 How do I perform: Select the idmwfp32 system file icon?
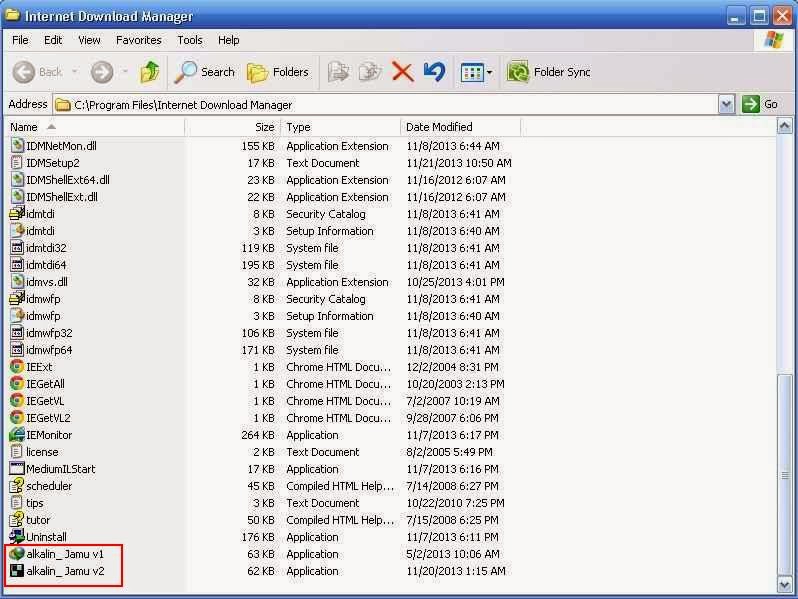(x=17, y=333)
